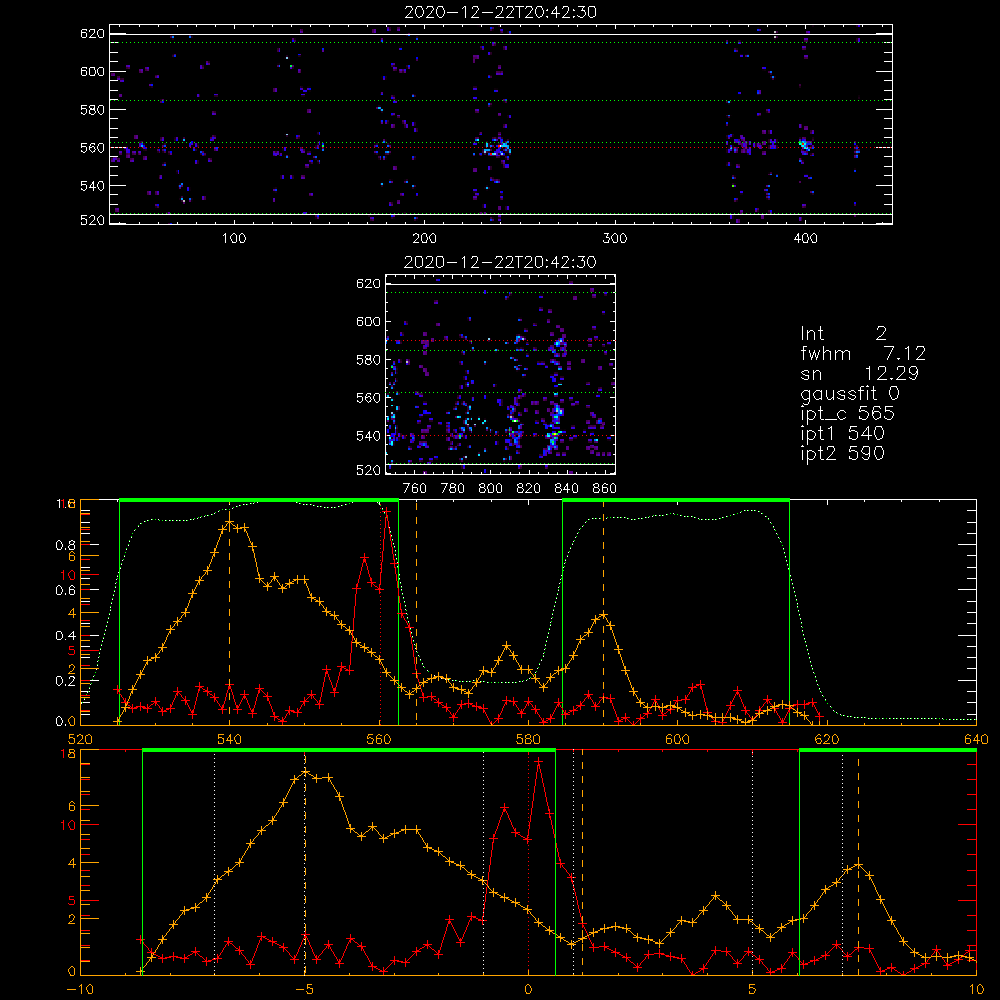Click the timestamp title above the top spectrogram
This screenshot has height=1000, width=1000.
coord(500,12)
